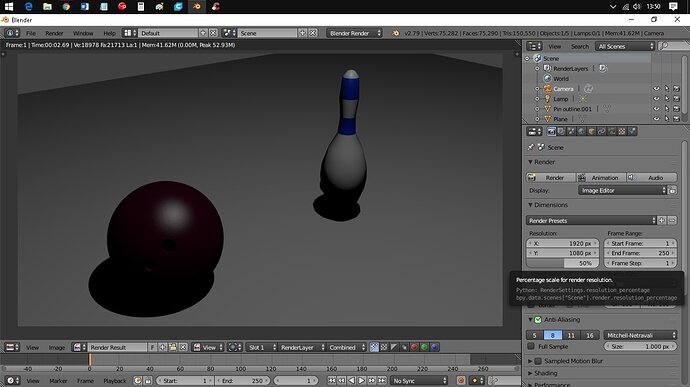Open Edge browser from taskbar
This screenshot has width=690, height=387.
(x=29, y=7)
